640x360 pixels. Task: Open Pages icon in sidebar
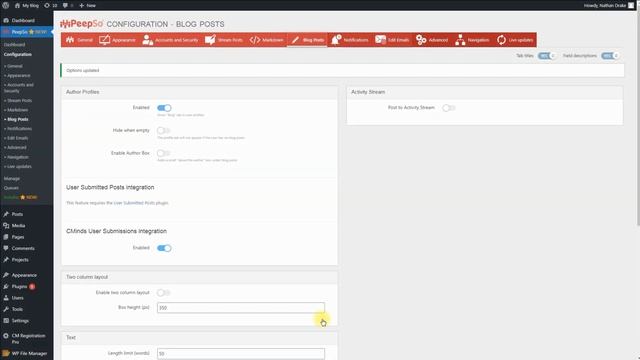6,237
